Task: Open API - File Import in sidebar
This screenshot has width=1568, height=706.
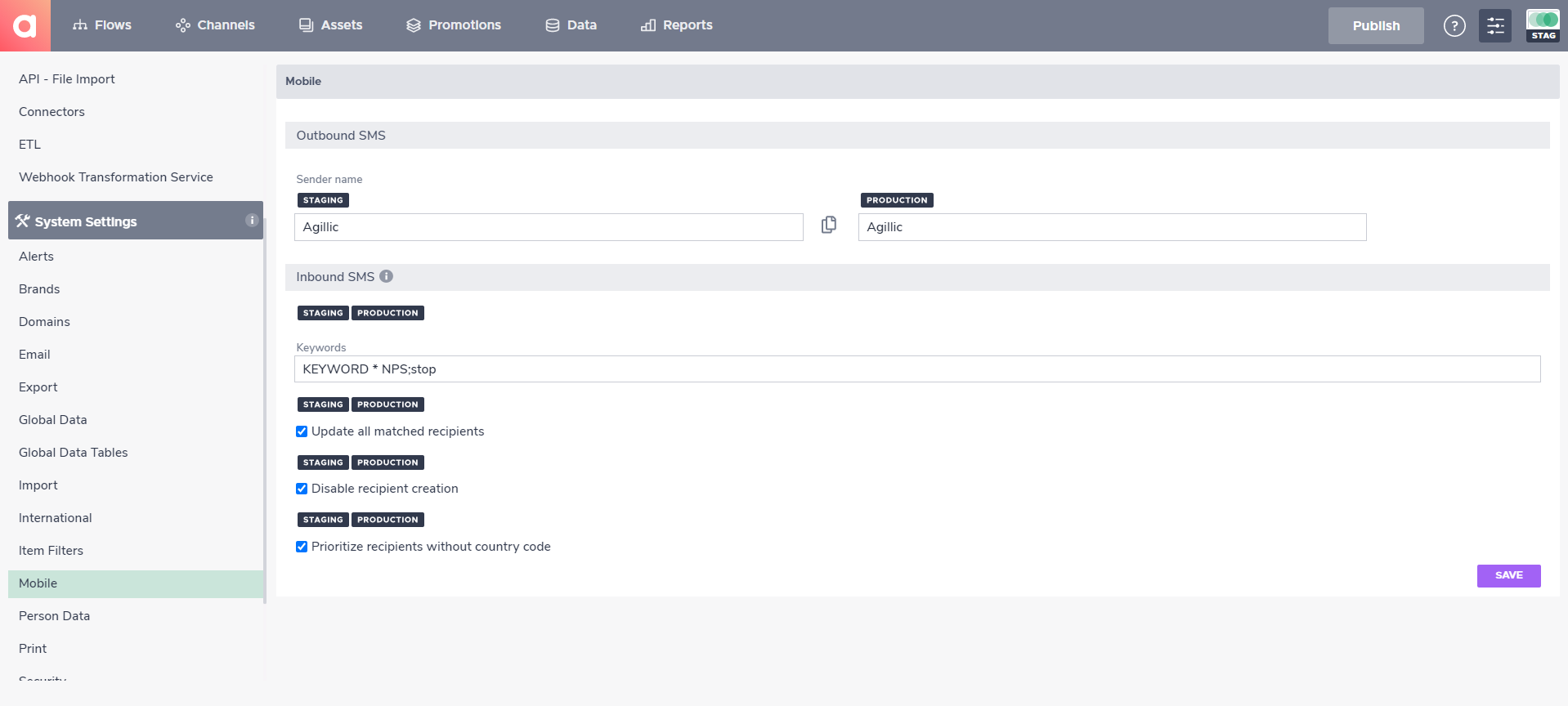Action: click(x=67, y=79)
